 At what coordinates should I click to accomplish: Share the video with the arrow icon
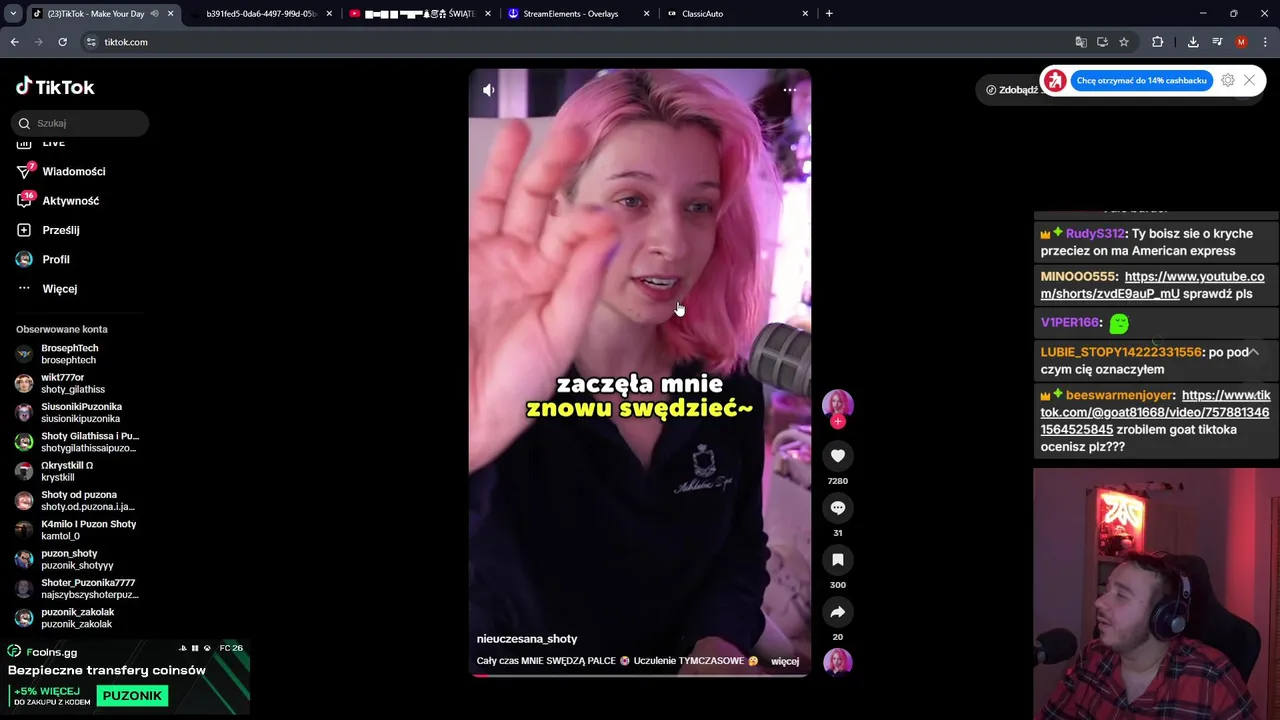point(838,612)
